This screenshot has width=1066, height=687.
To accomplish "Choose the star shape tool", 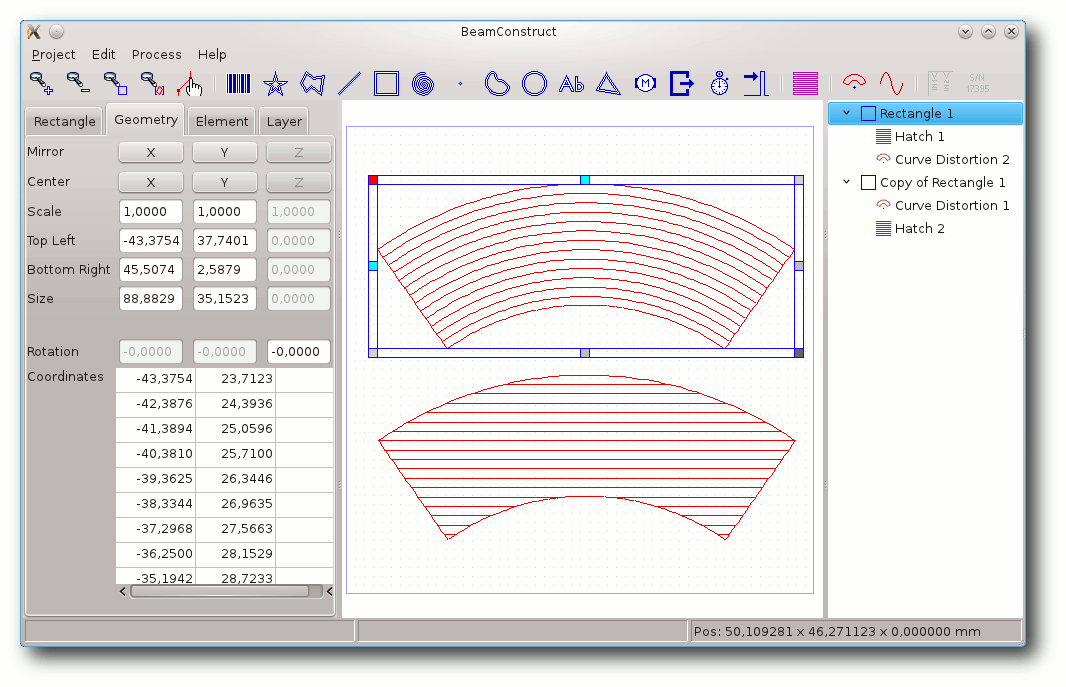I will 275,84.
